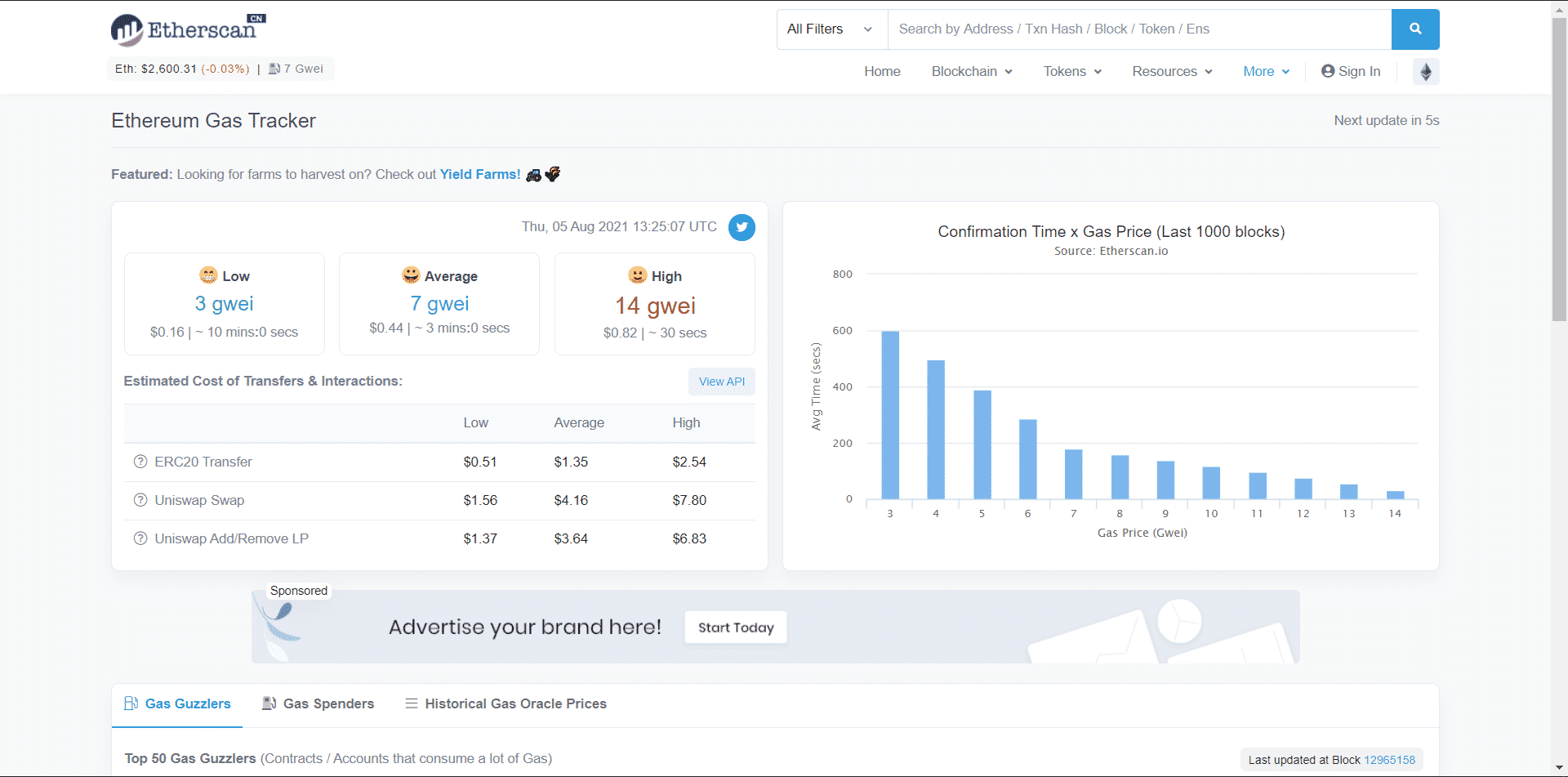Share gas prices via Twitter icon
Screen dimensions: 1568x777
click(x=742, y=227)
